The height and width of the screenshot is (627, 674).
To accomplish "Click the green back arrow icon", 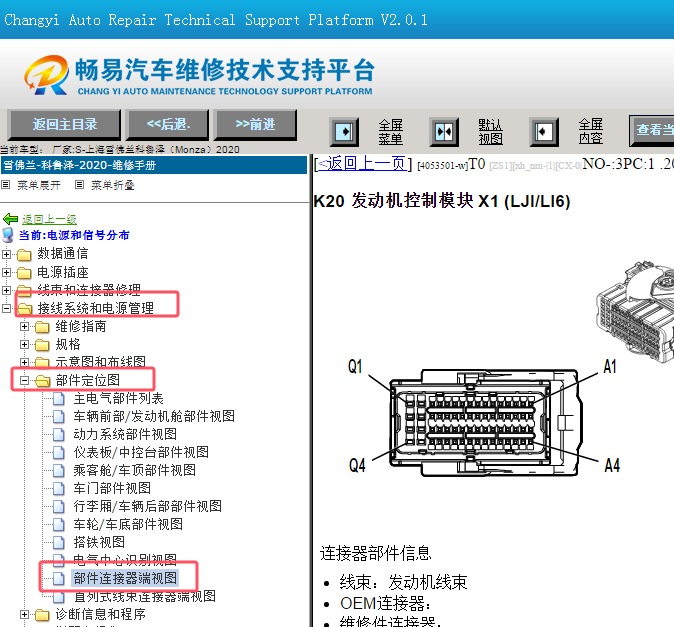I will point(10,219).
